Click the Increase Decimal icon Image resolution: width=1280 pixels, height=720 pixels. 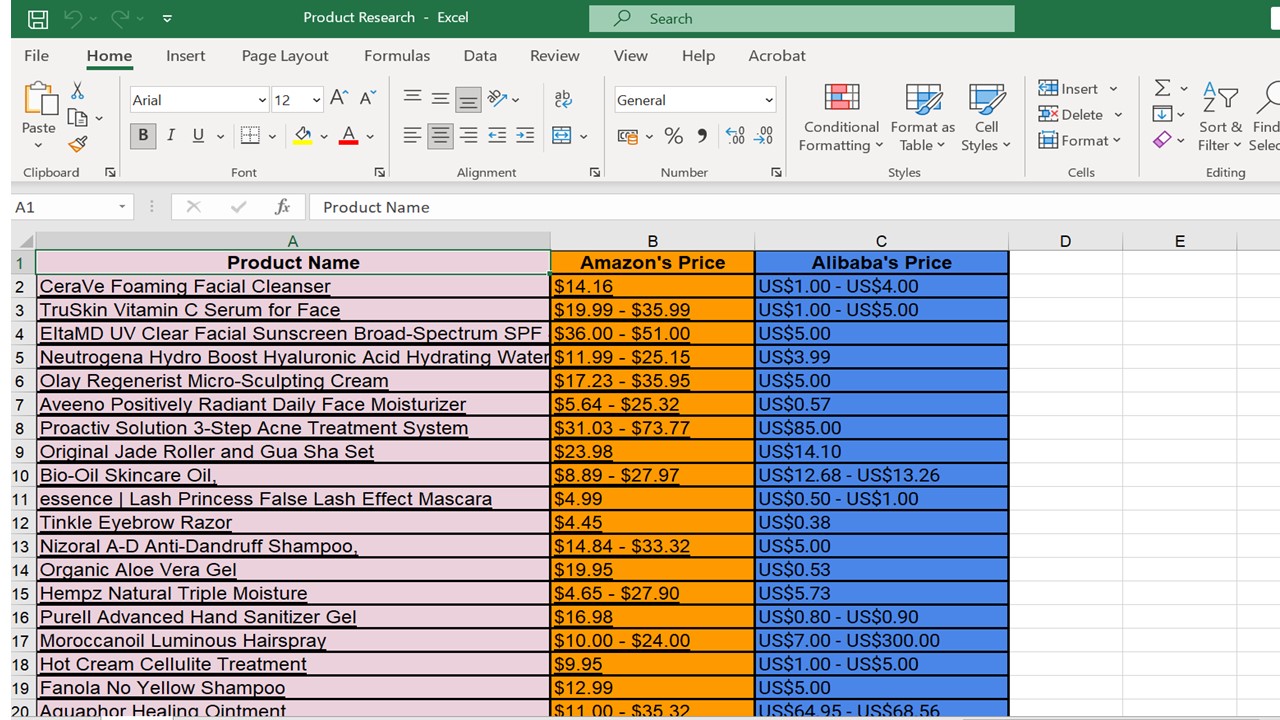(x=735, y=136)
